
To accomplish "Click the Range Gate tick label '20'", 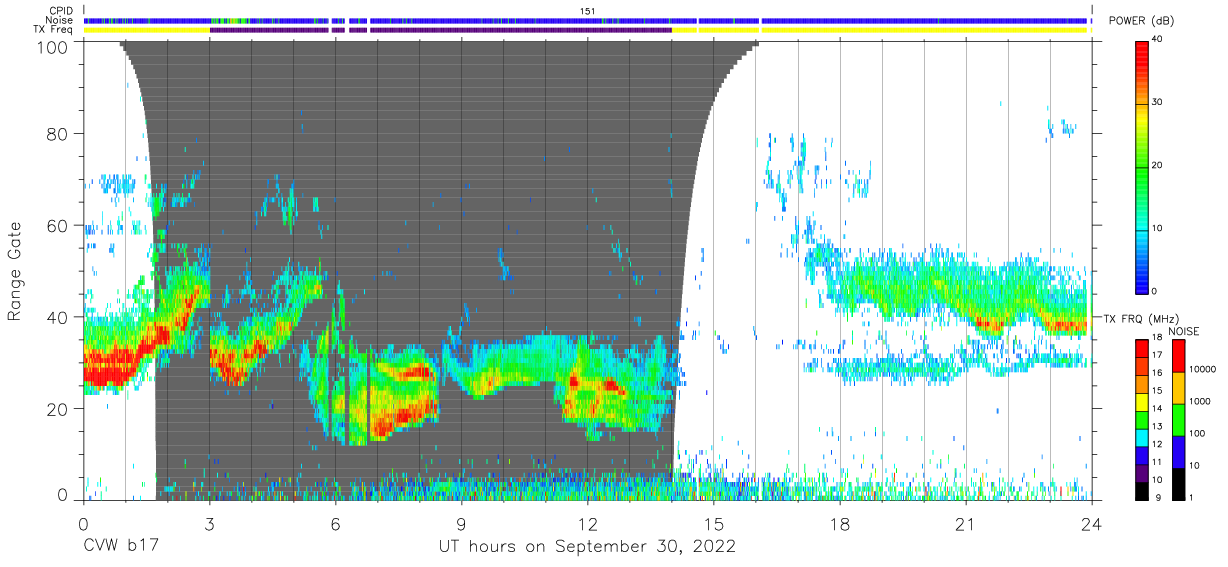I will pos(58,409).
